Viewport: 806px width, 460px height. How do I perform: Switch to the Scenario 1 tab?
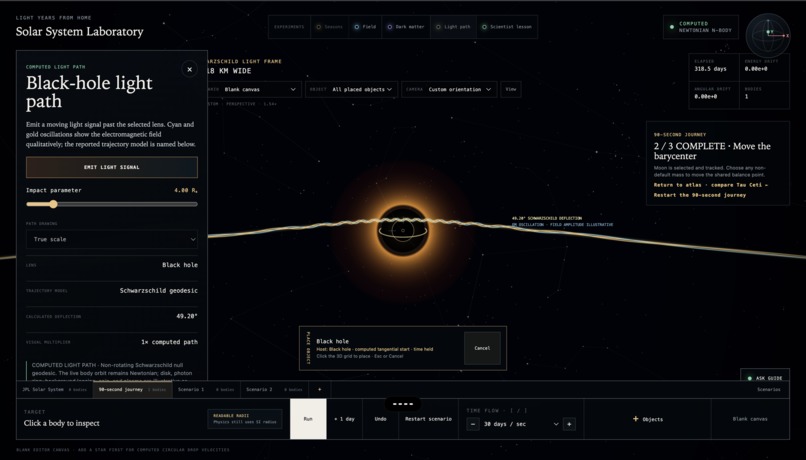point(206,390)
